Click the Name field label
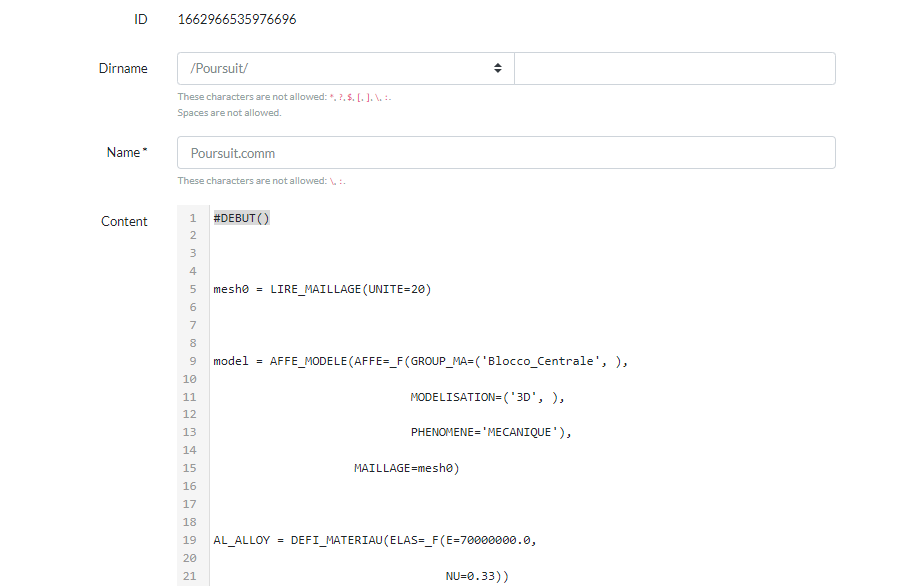This screenshot has width=908, height=586. pos(127,152)
